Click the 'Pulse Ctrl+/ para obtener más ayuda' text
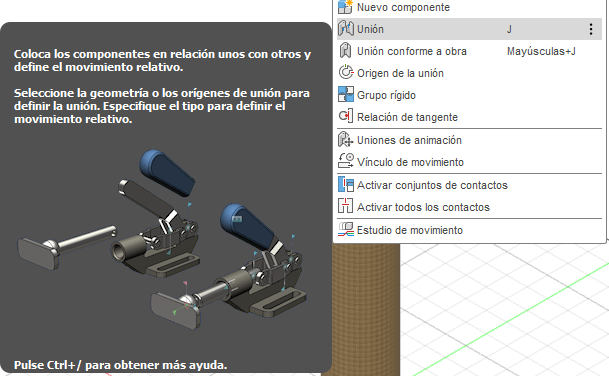609x376 pixels. tap(120, 365)
